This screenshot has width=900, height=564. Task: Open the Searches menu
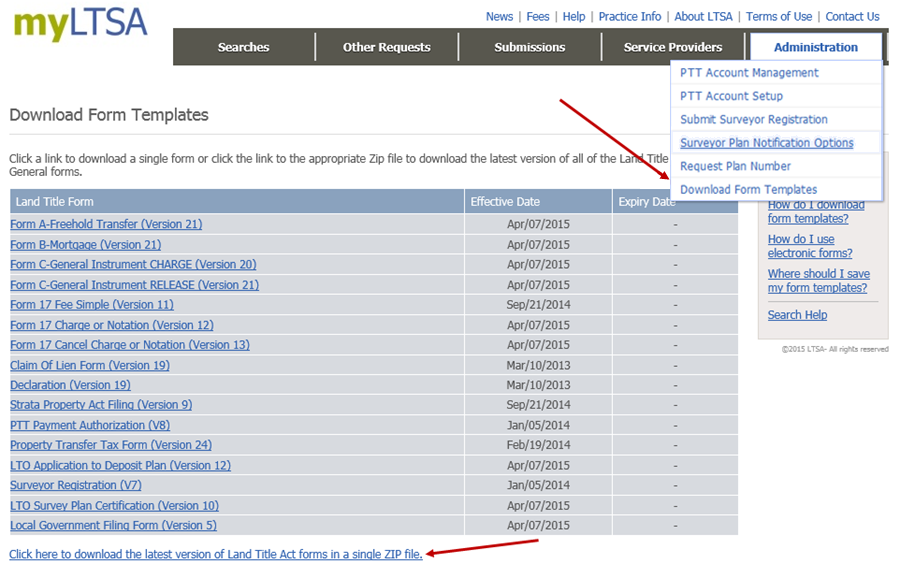(x=243, y=47)
